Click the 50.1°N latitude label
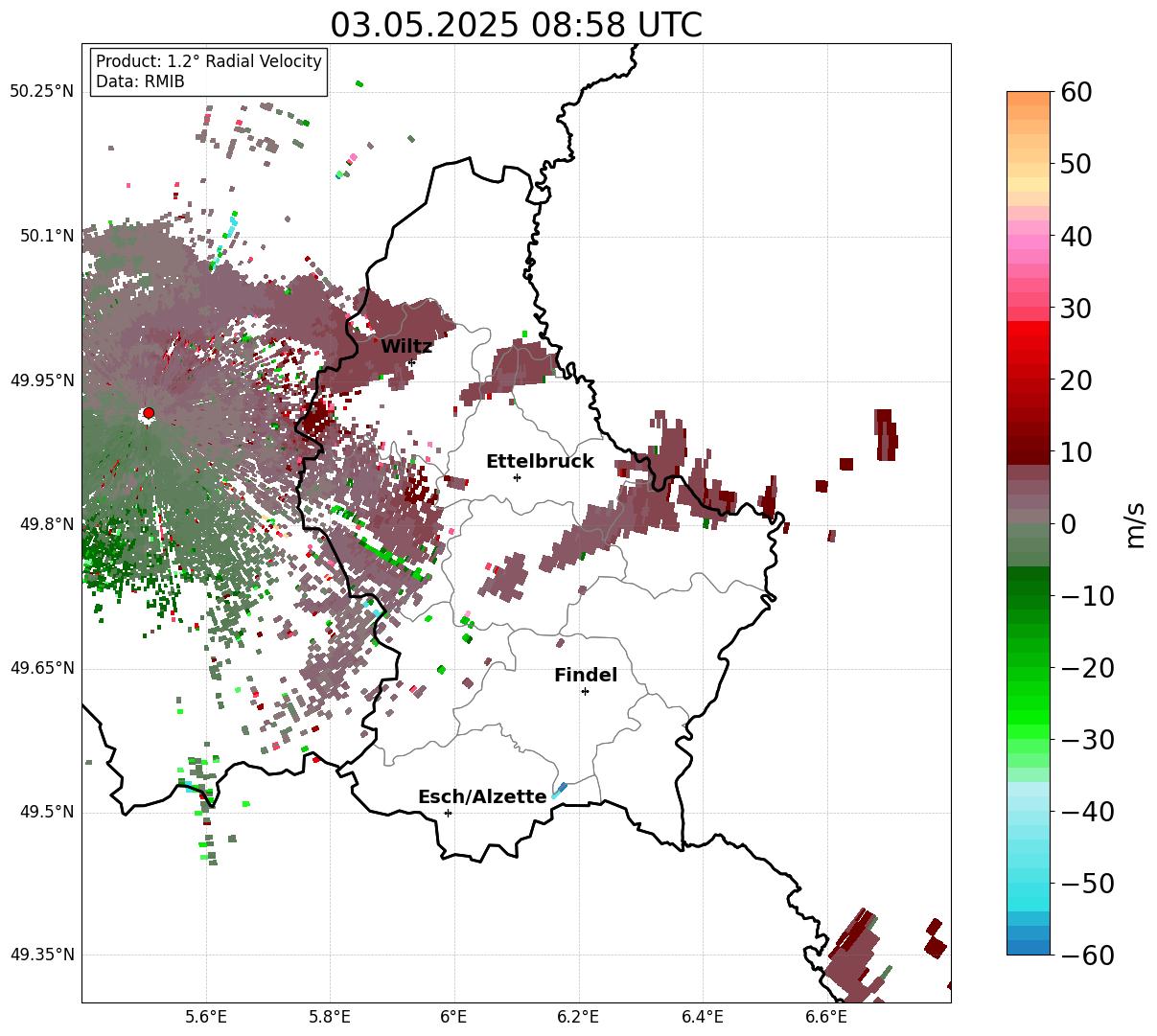Image resolution: width=1157 pixels, height=1036 pixels. coord(46,236)
